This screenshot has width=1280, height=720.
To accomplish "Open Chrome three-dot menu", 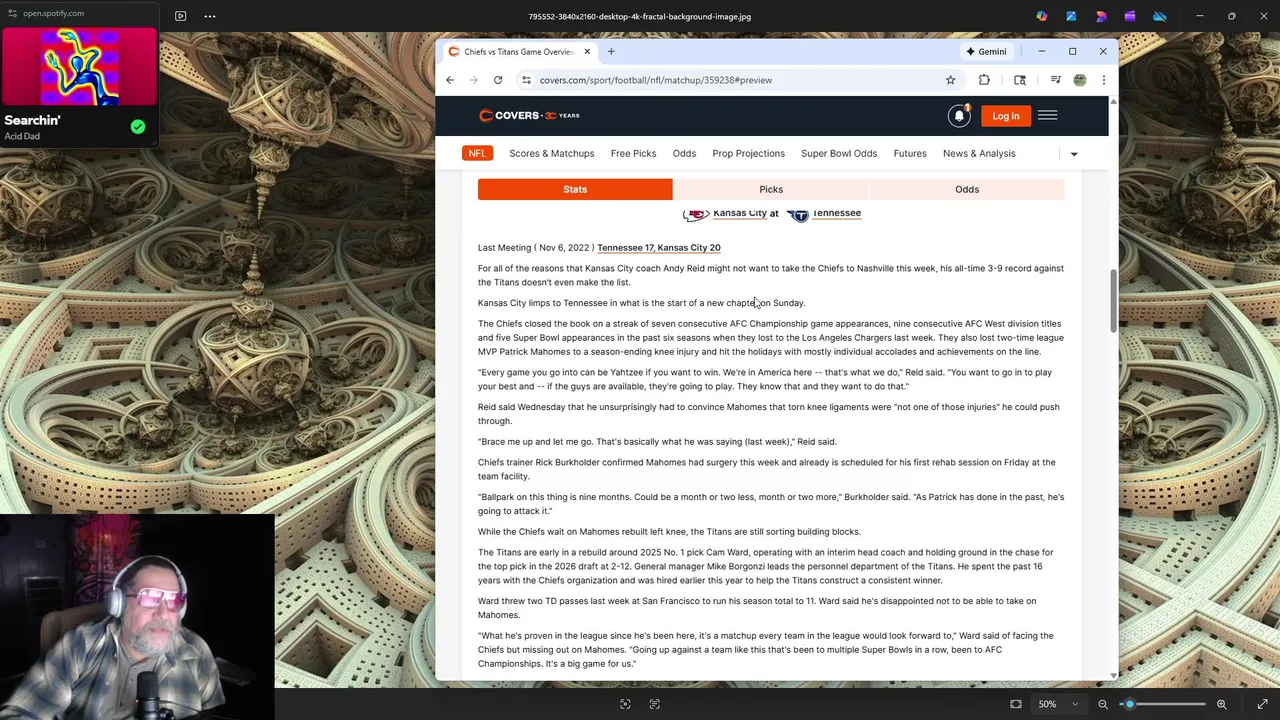I will (1103, 80).
